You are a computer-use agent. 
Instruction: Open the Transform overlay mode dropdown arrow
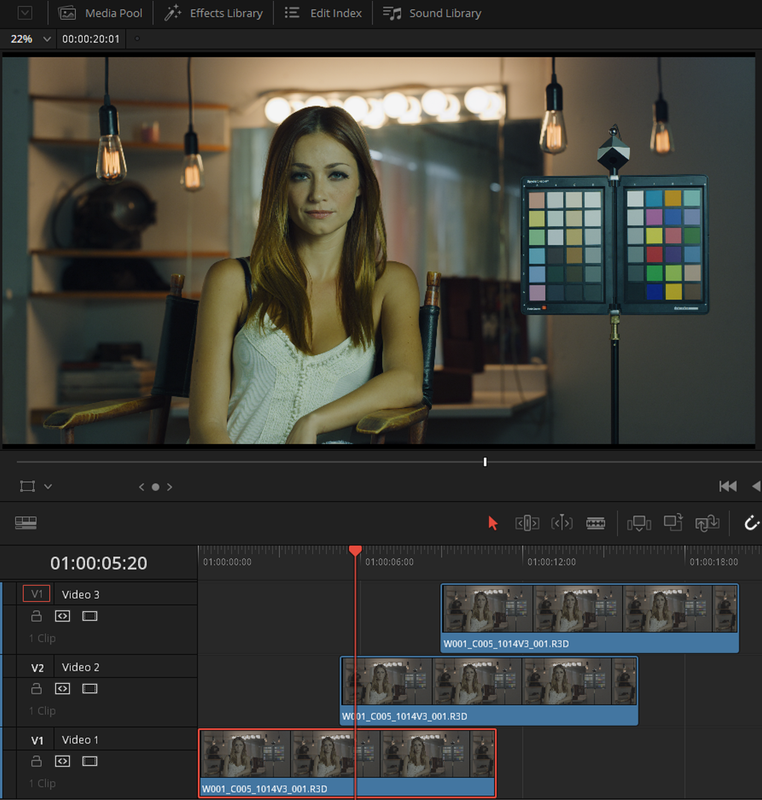click(x=48, y=487)
